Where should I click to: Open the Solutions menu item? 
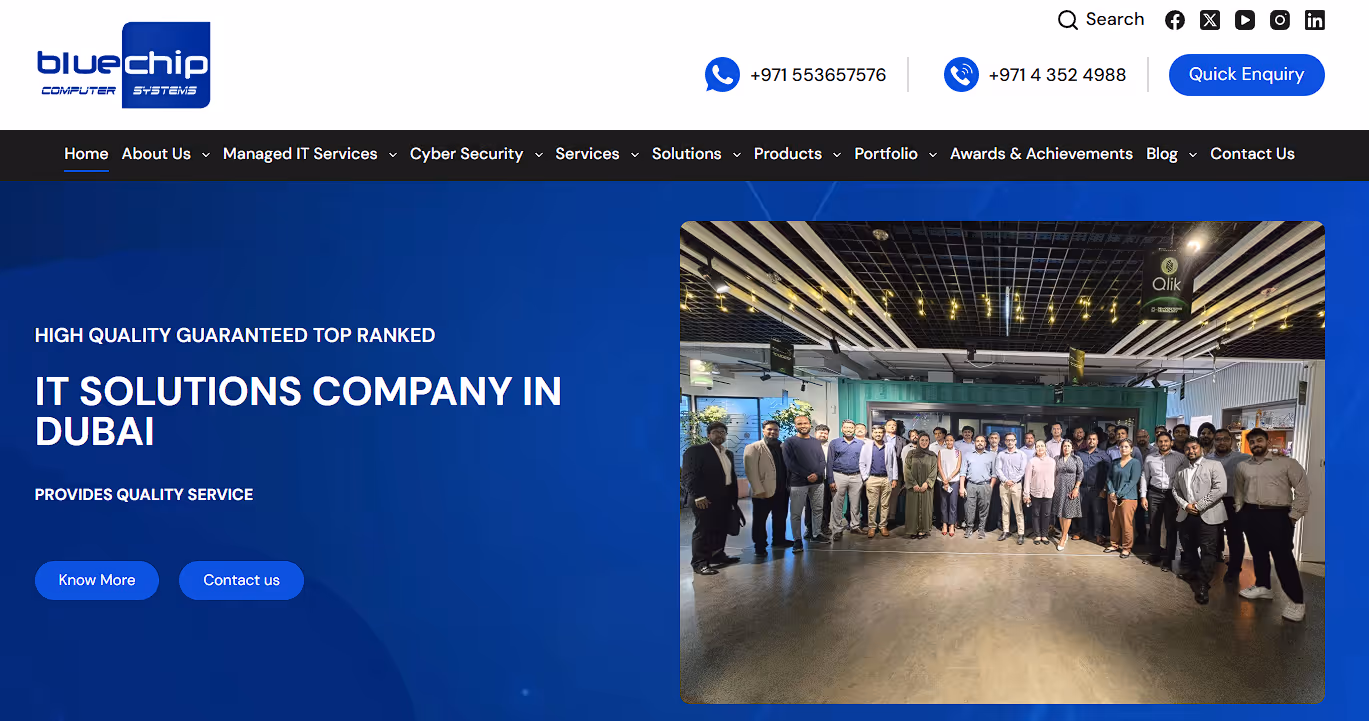click(x=686, y=154)
